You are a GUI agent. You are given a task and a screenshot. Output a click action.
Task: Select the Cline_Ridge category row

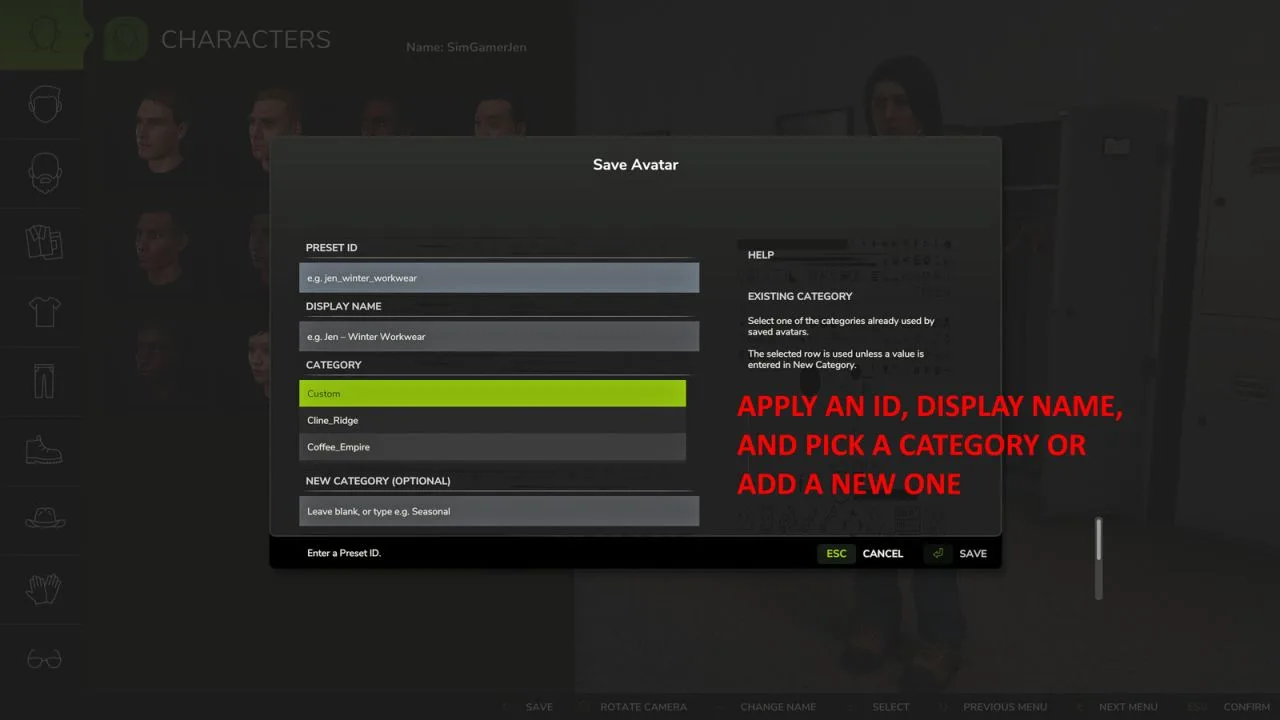click(x=493, y=420)
